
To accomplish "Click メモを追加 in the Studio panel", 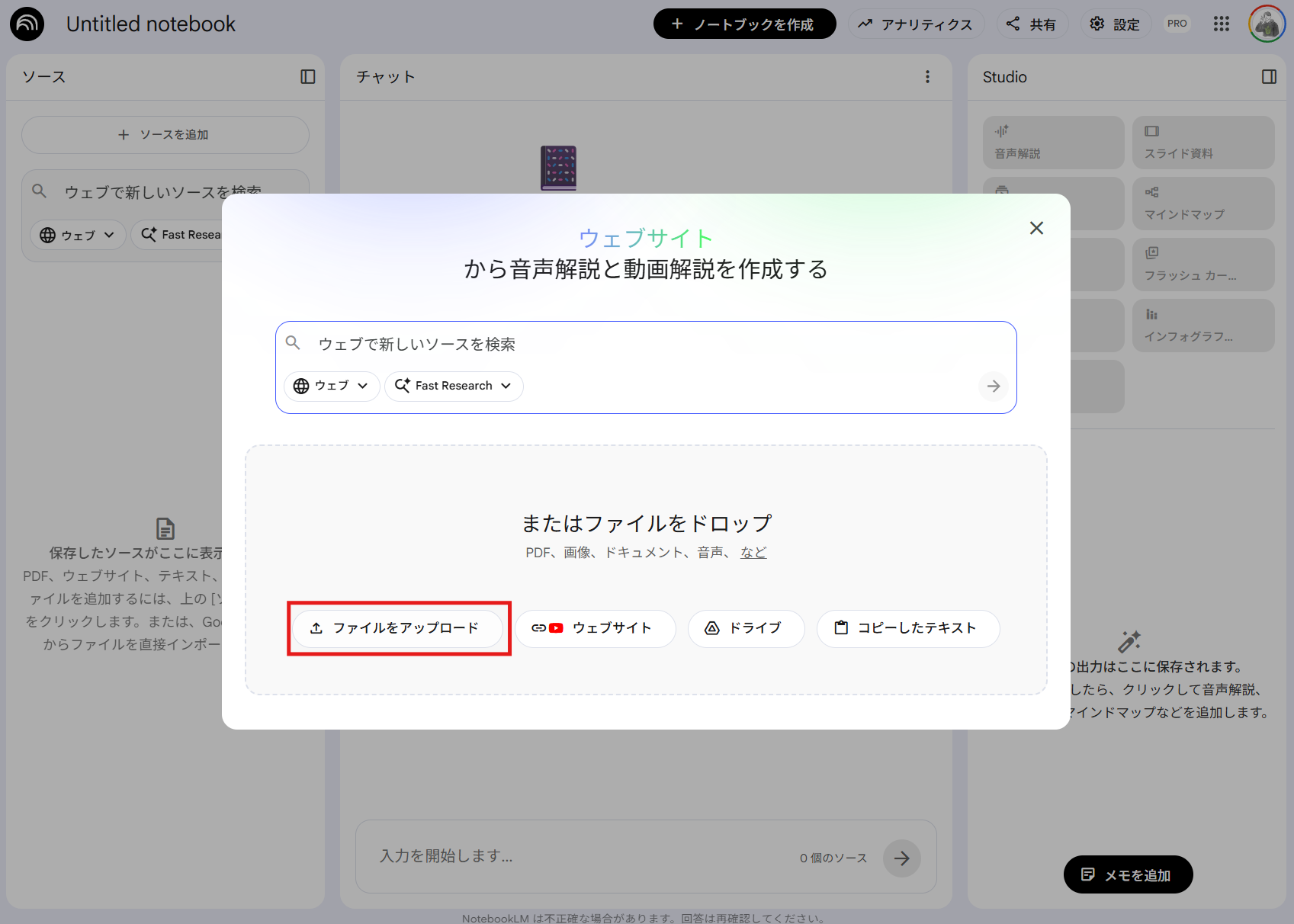I will [1129, 874].
